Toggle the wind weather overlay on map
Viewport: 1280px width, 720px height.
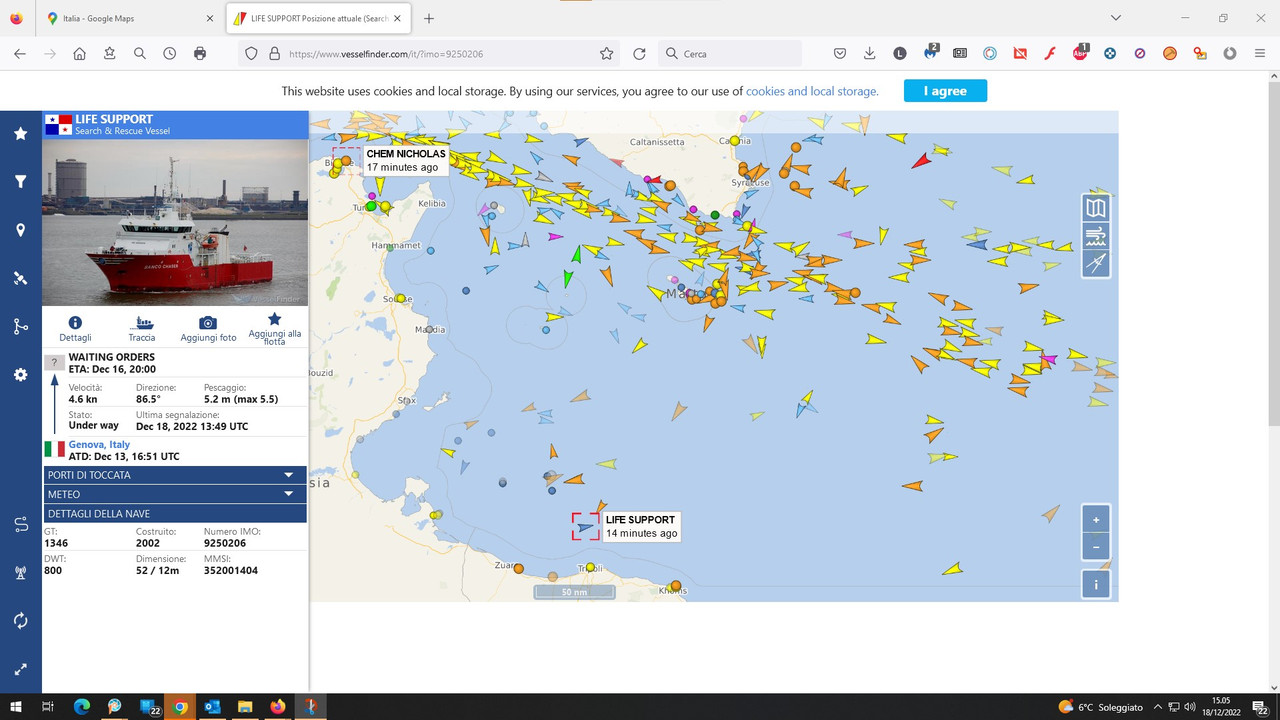[1096, 236]
